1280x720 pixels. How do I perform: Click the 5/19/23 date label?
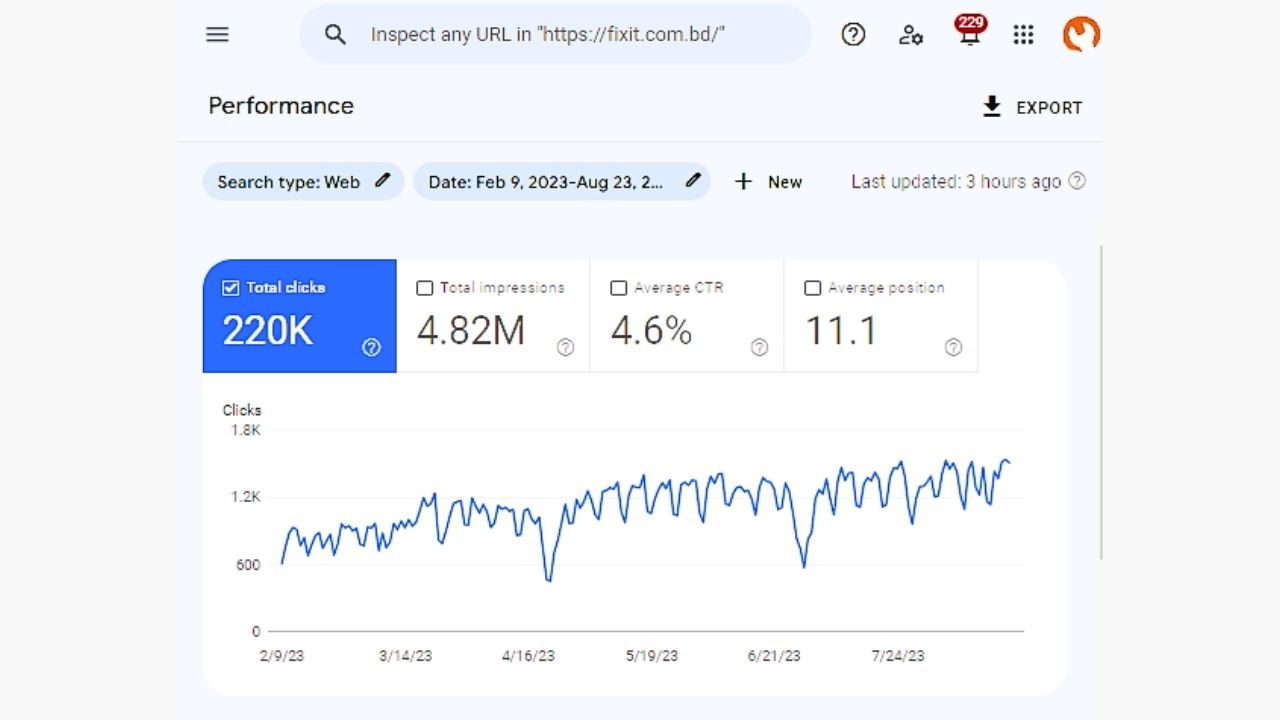(x=651, y=656)
